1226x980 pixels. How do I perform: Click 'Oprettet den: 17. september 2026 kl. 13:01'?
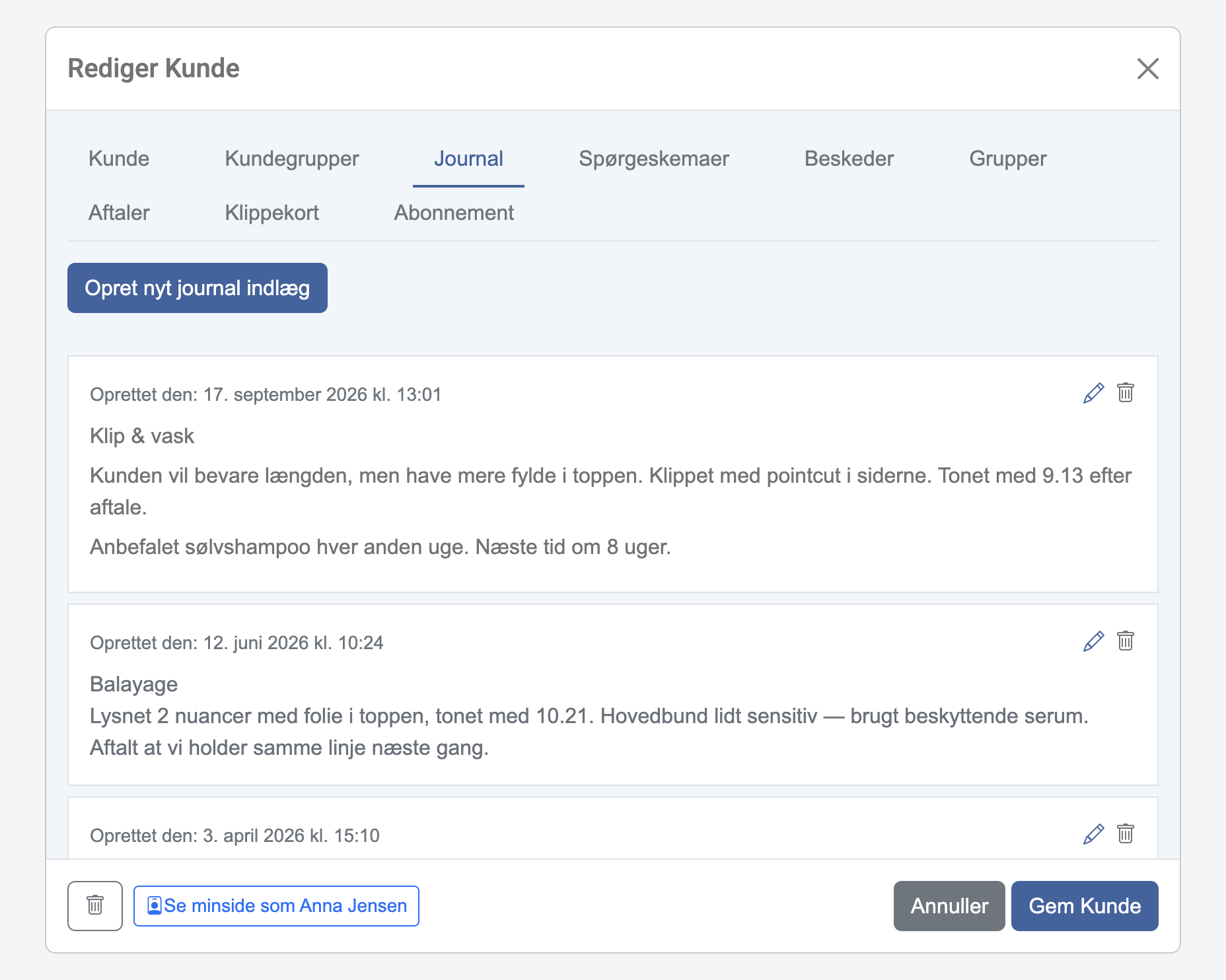click(x=266, y=395)
